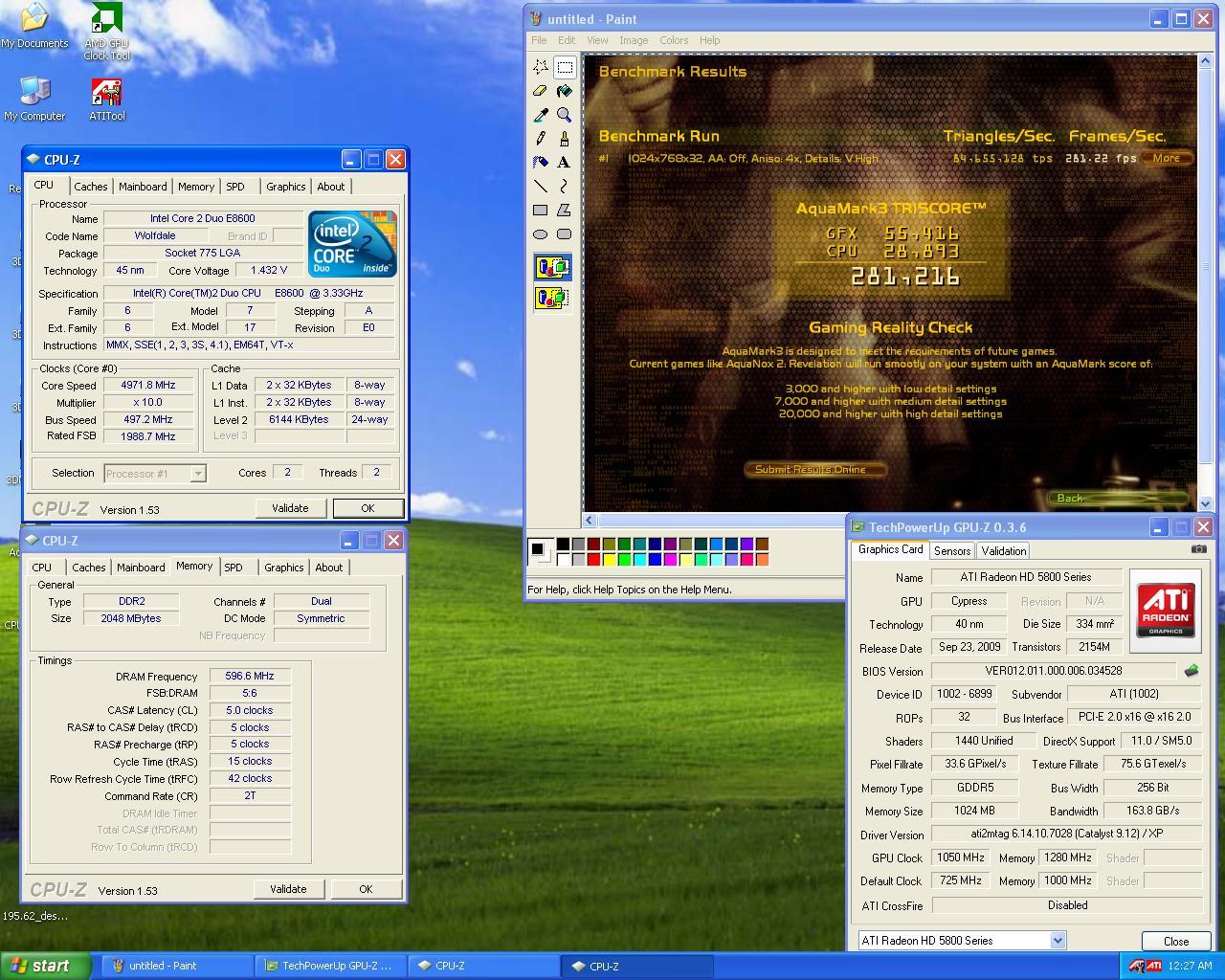
Task: Switch to the TechPowerUp GPU-Z taskbar button
Action: [x=330, y=966]
